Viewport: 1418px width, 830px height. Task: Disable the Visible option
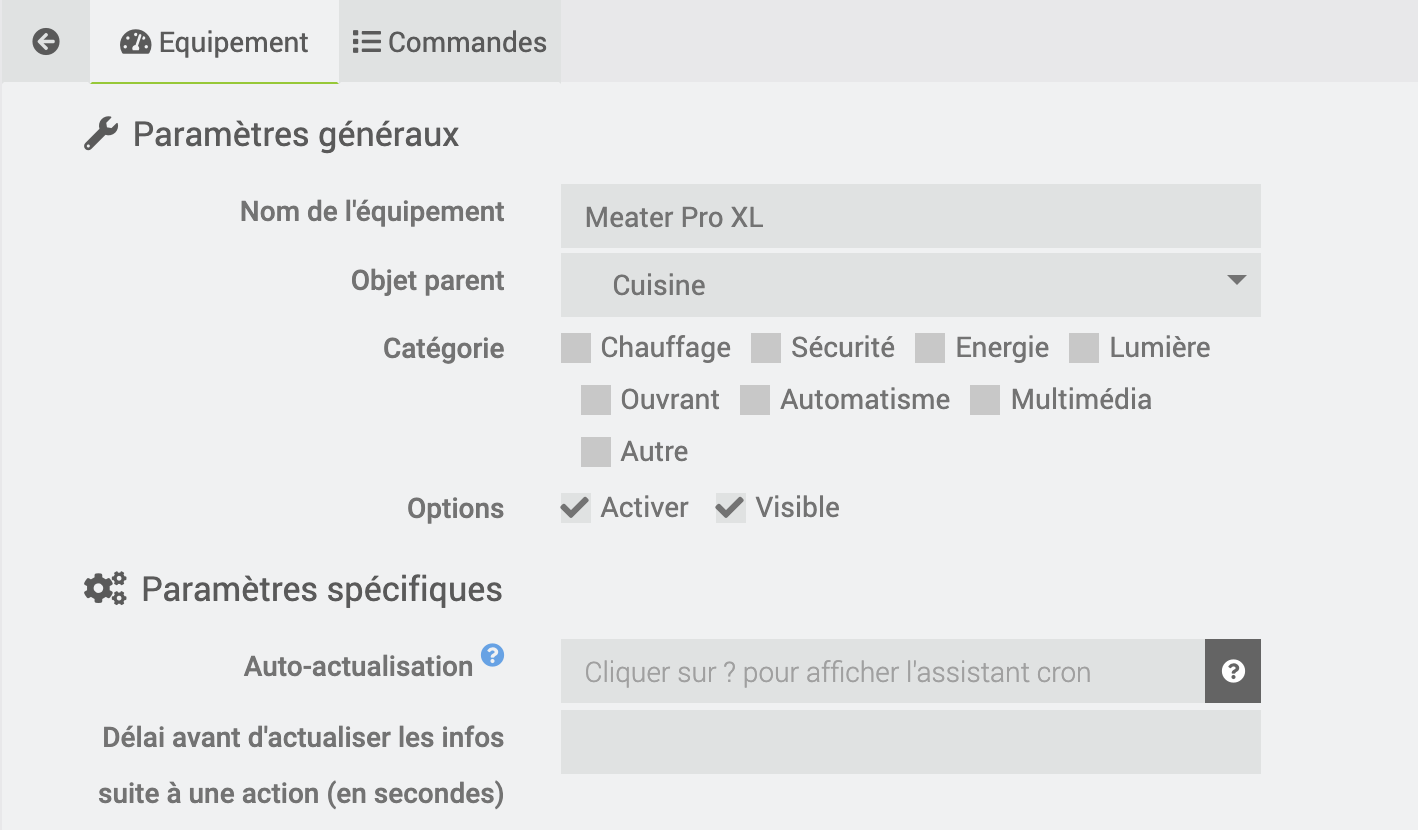click(x=729, y=507)
